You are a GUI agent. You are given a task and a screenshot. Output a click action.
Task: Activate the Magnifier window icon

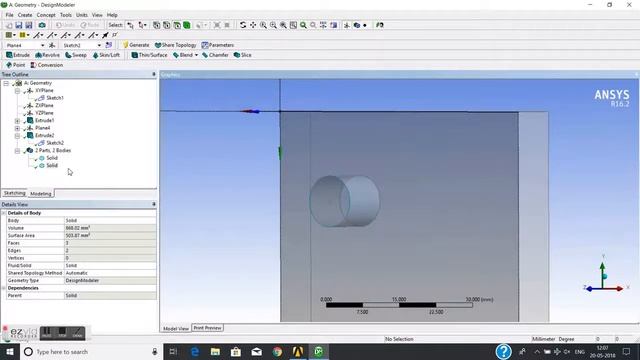click(x=293, y=25)
